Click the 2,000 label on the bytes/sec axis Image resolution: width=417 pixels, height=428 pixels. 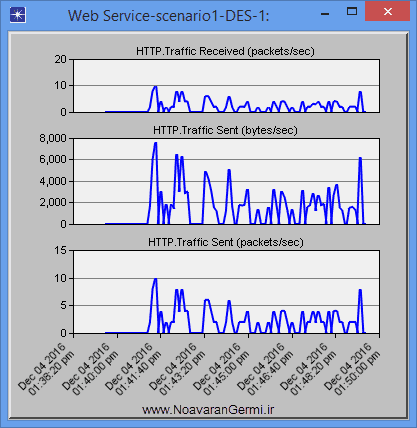point(53,202)
